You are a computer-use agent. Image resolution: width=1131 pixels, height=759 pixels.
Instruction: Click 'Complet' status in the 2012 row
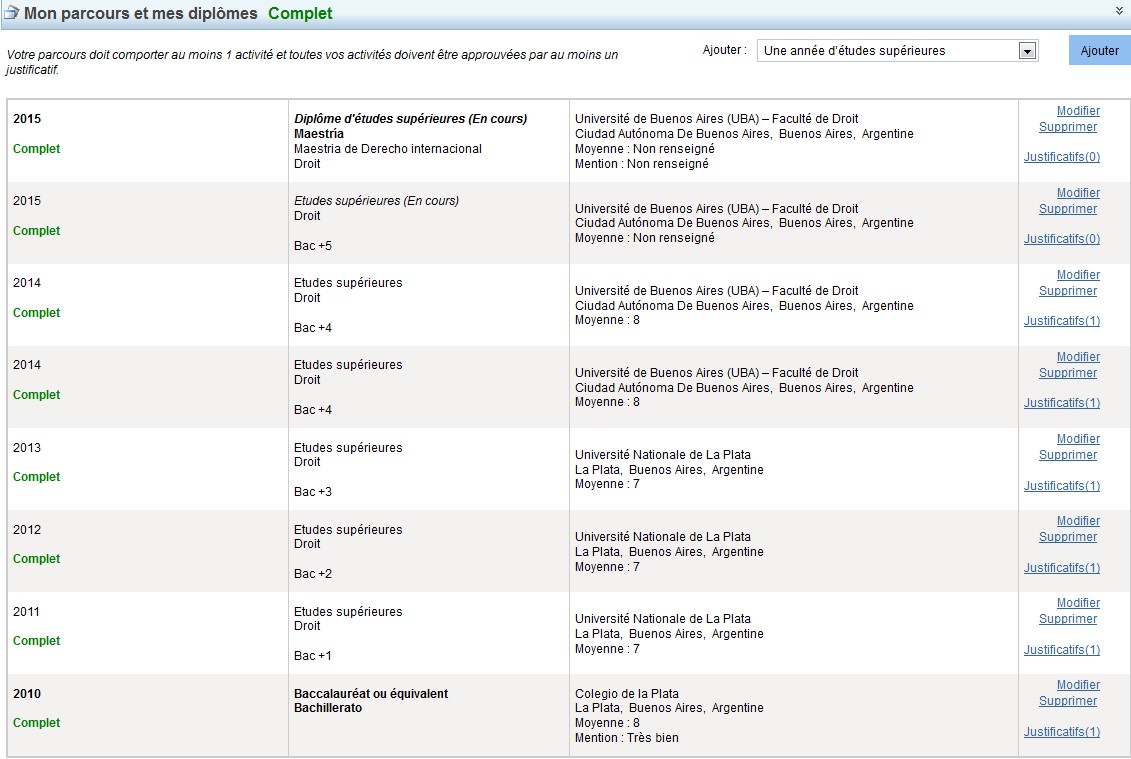(37, 559)
